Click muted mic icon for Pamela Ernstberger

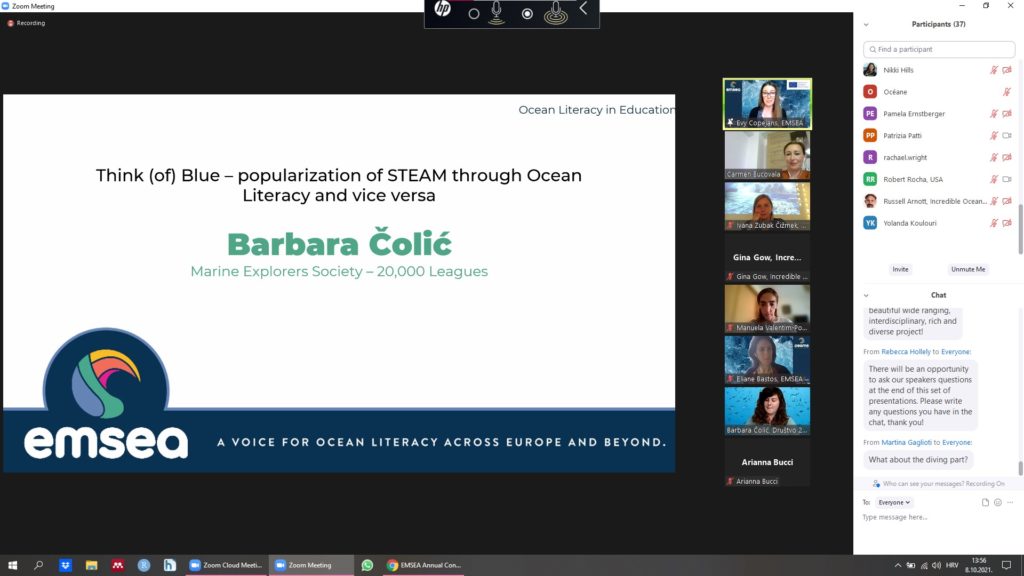pos(993,114)
